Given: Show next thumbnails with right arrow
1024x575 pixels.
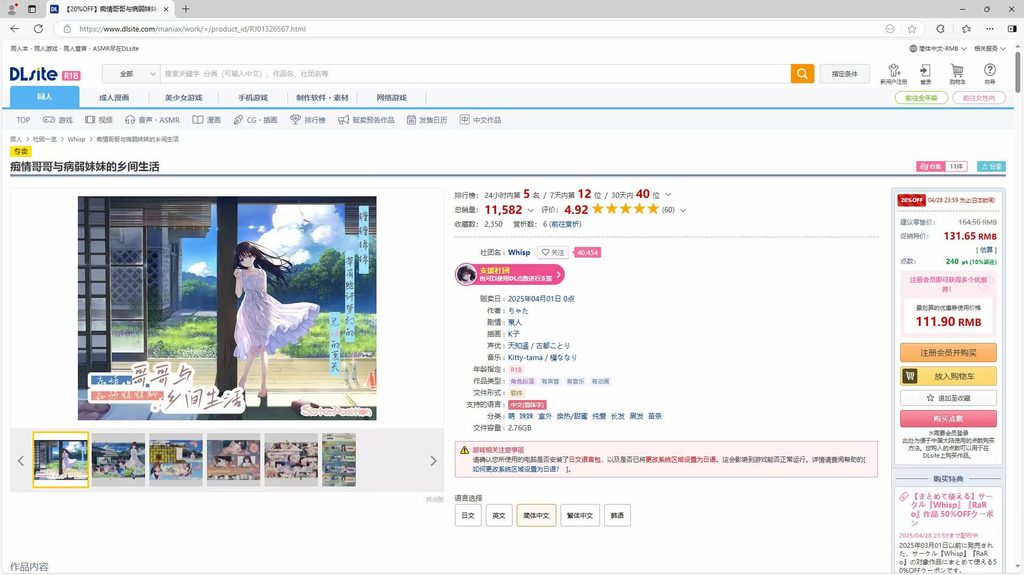Looking at the screenshot, I should pos(433,461).
